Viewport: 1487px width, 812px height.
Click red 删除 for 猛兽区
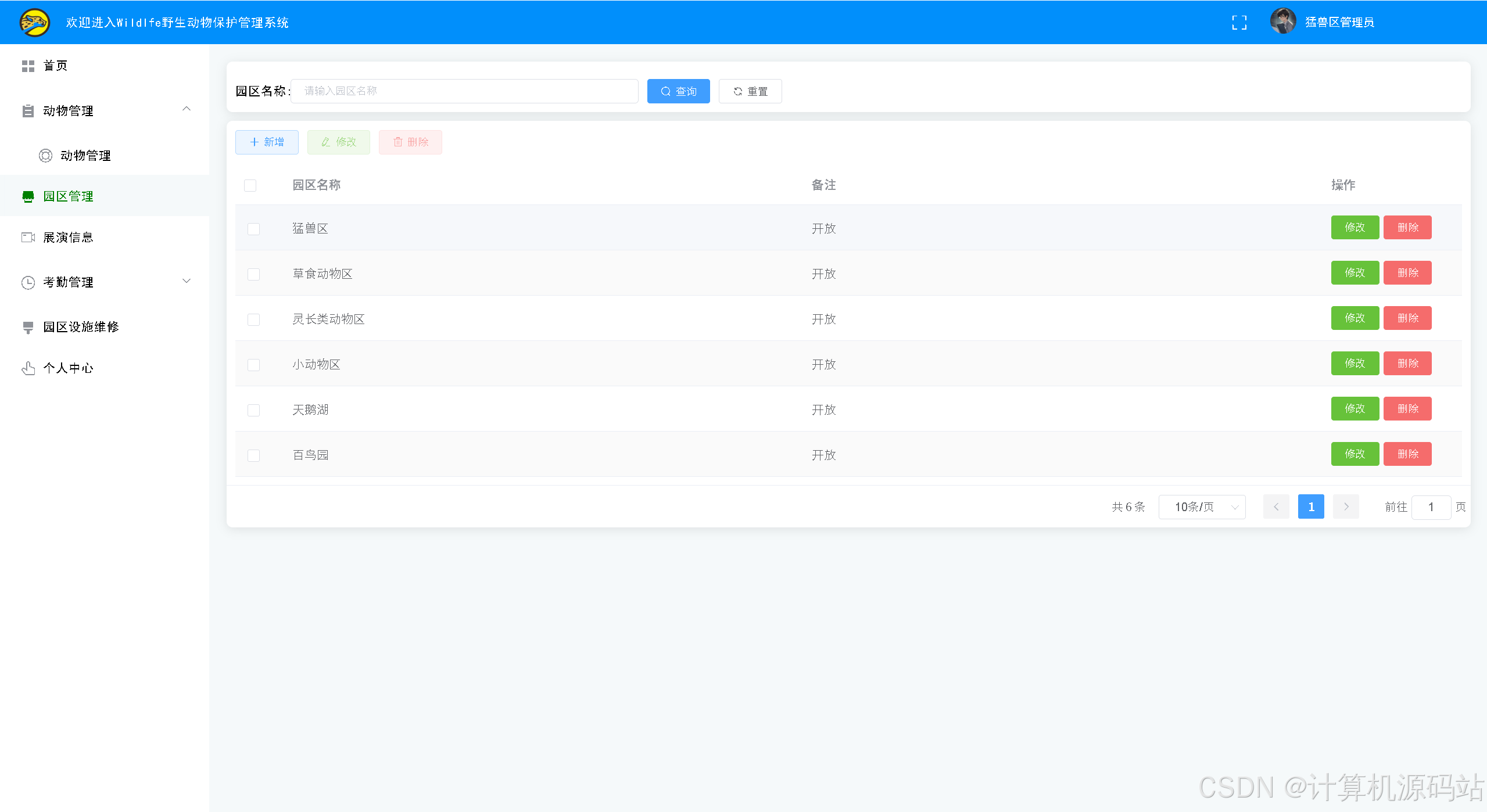coord(1407,228)
